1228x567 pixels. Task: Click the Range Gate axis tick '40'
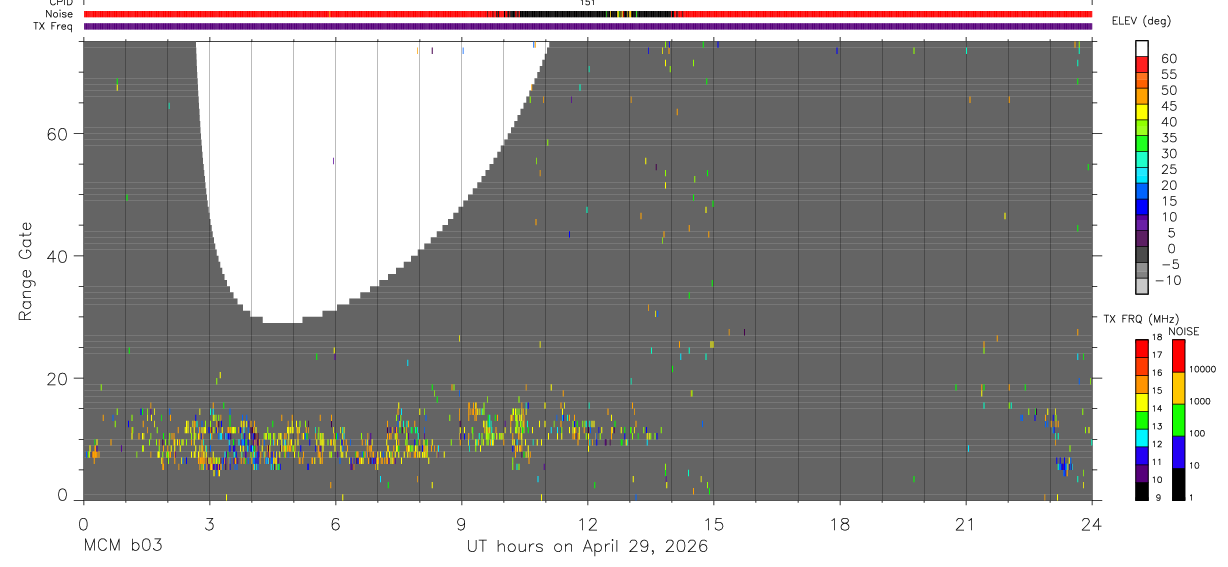tap(60, 256)
